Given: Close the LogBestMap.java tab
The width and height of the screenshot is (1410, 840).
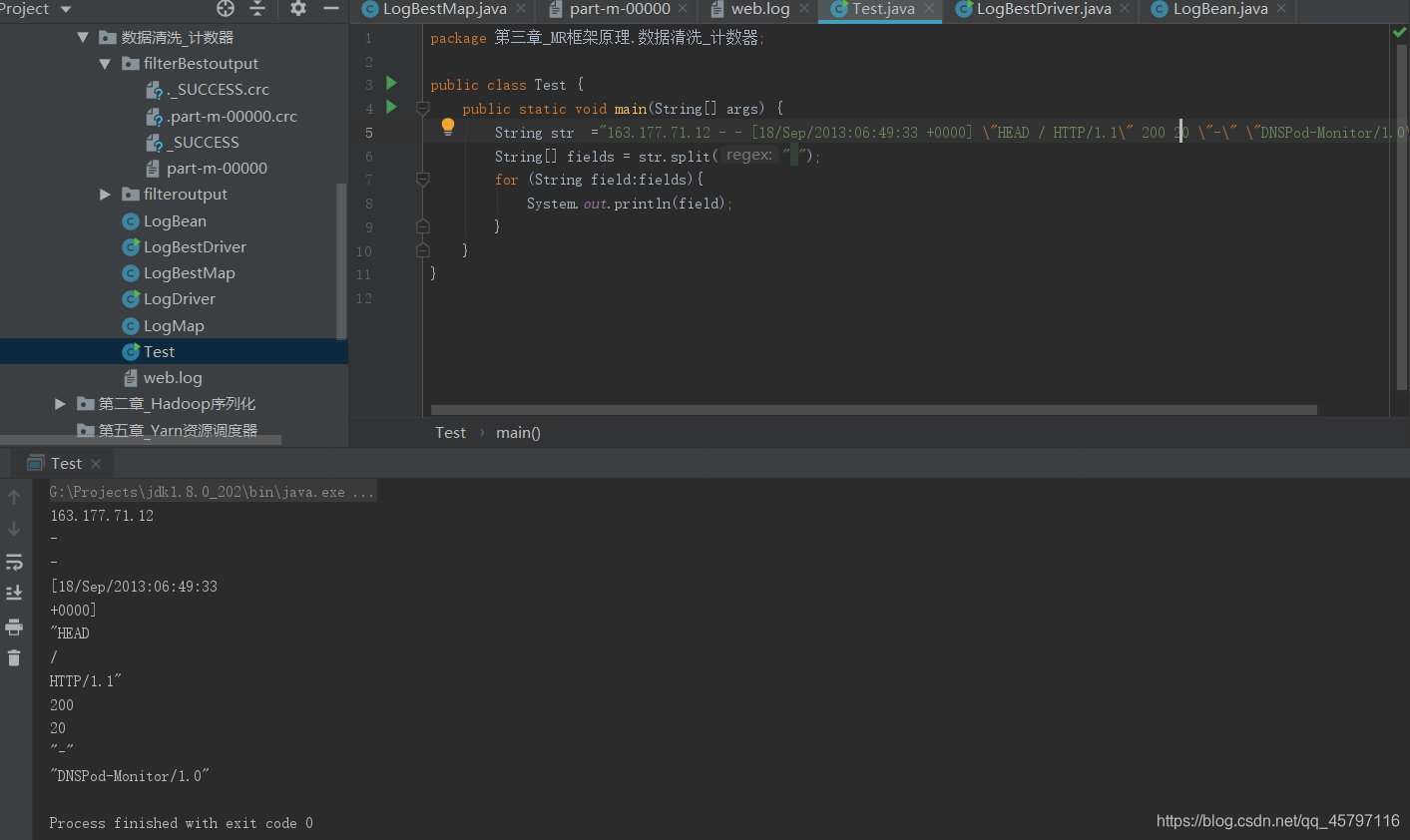Looking at the screenshot, I should pyautogui.click(x=521, y=9).
